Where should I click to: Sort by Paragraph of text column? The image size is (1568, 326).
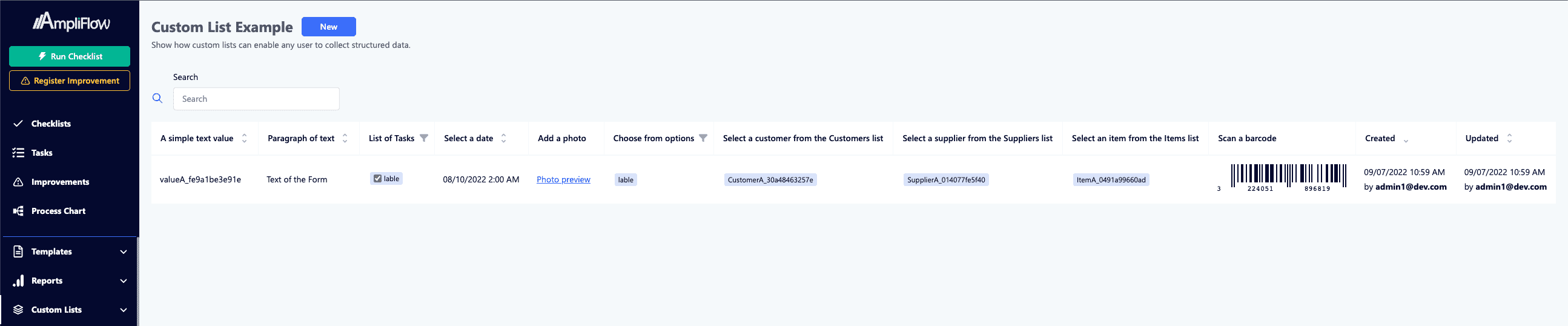(x=345, y=138)
